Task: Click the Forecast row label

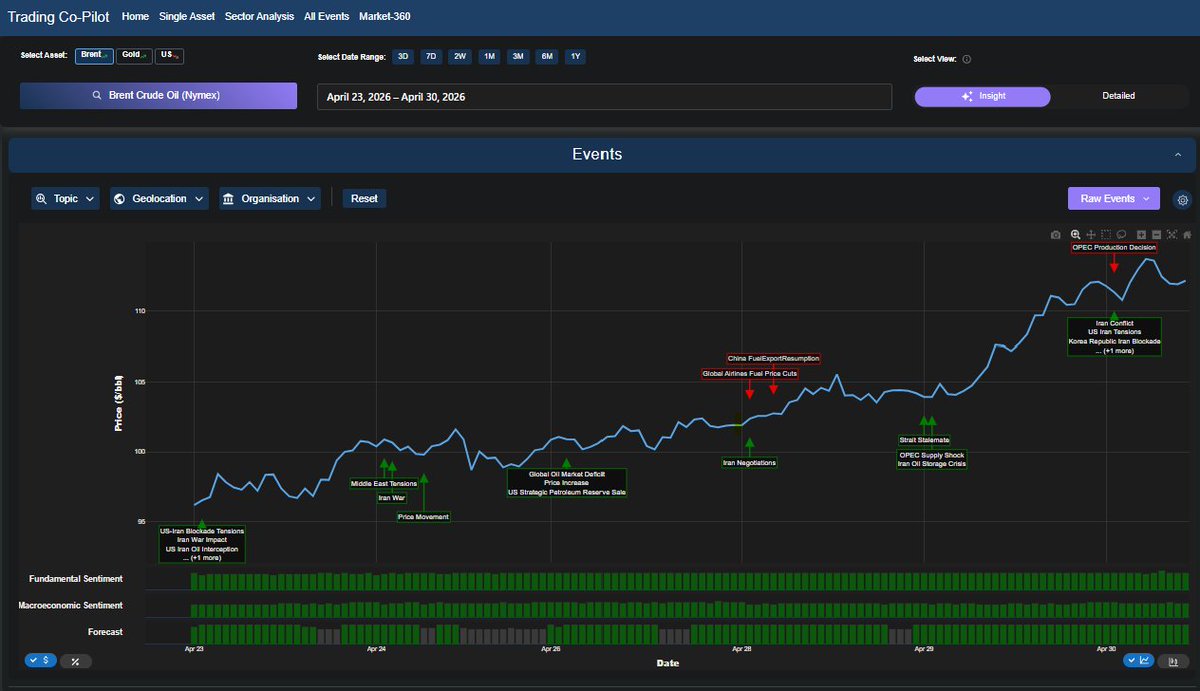Action: [105, 632]
